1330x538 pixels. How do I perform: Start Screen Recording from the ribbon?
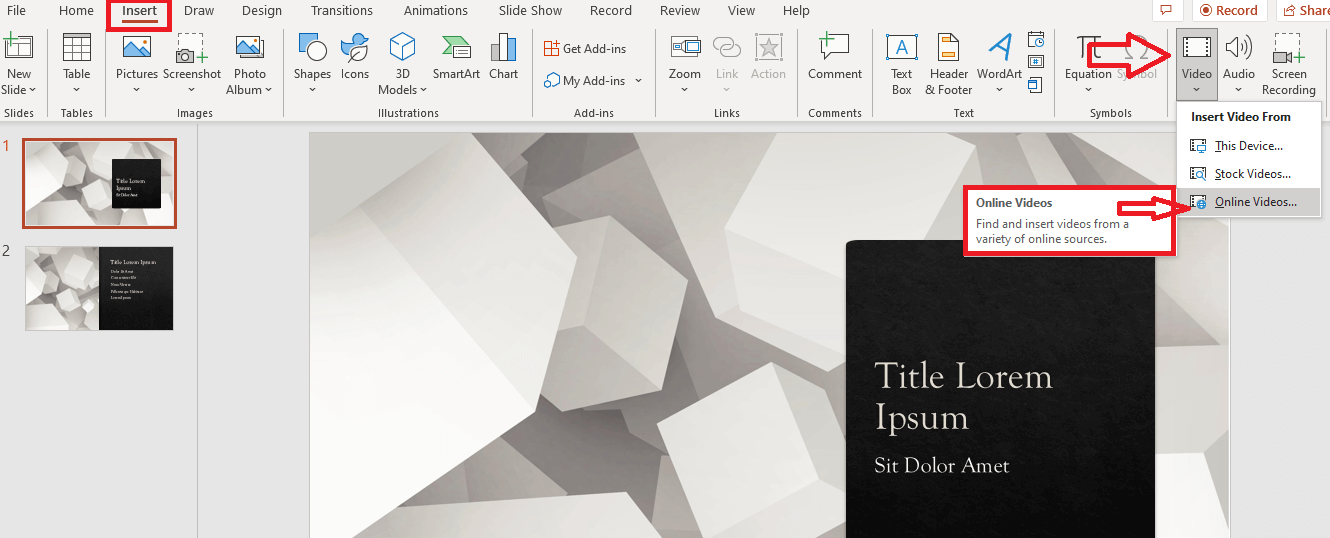click(x=1288, y=64)
